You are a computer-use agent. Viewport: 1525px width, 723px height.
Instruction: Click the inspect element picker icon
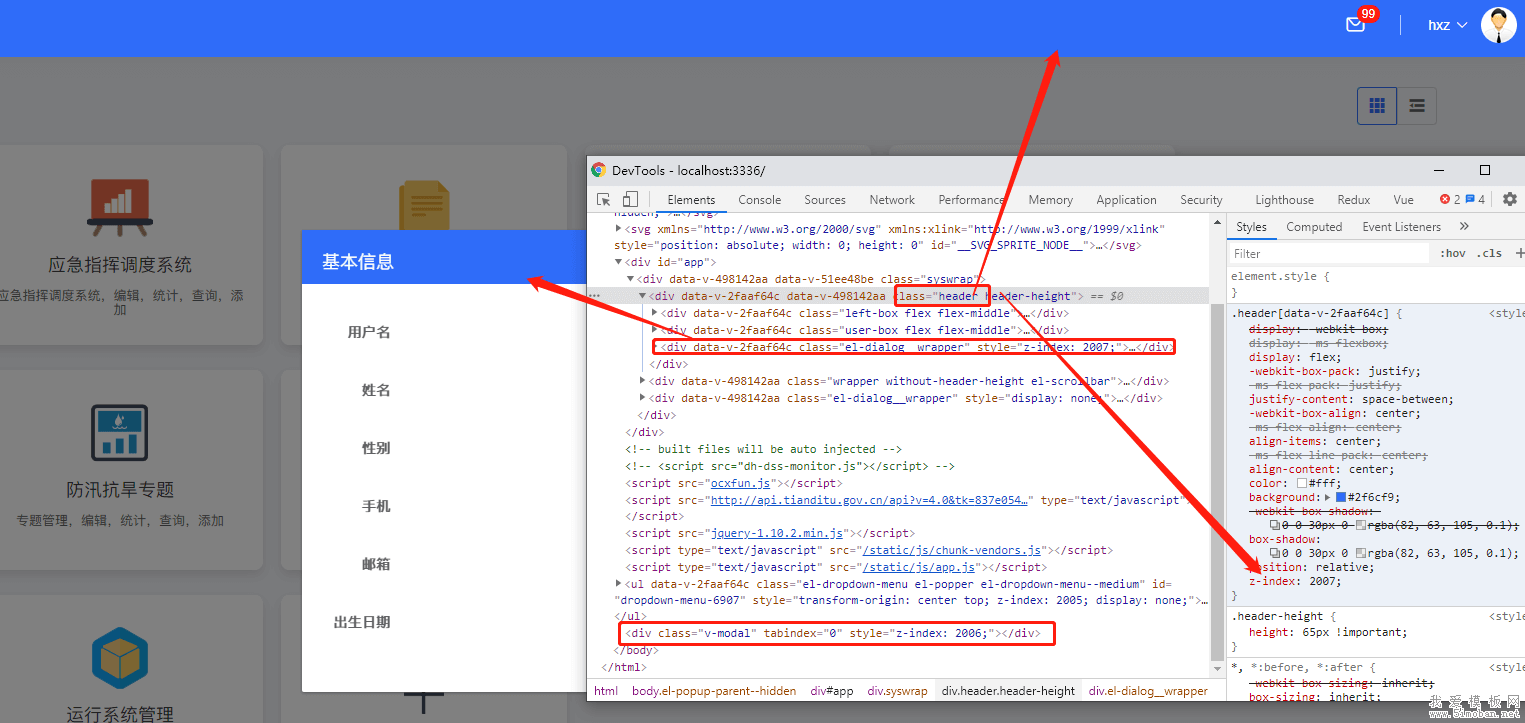click(x=604, y=199)
